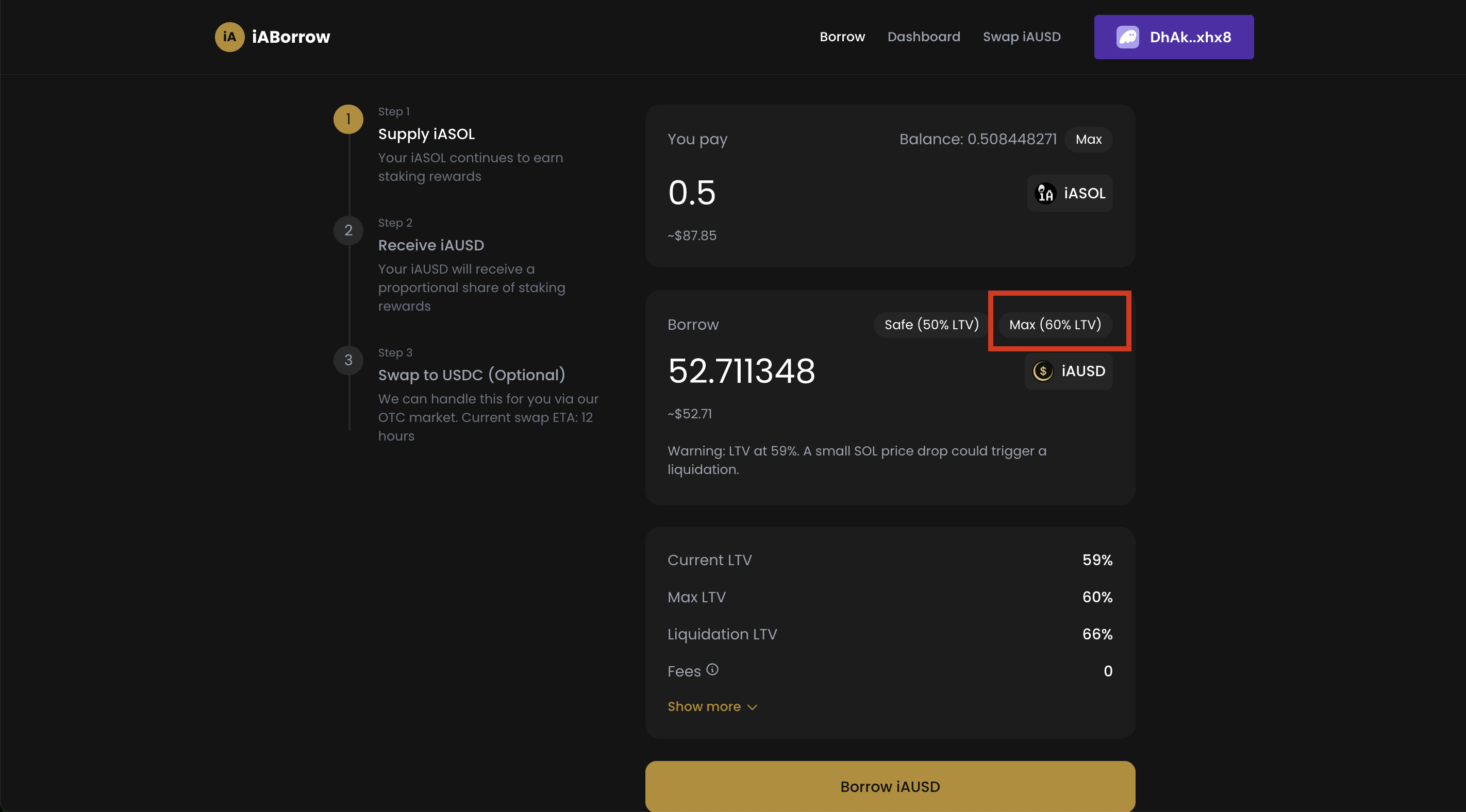Expand details with Show more
Image resolution: width=1466 pixels, height=812 pixels.
click(711, 706)
